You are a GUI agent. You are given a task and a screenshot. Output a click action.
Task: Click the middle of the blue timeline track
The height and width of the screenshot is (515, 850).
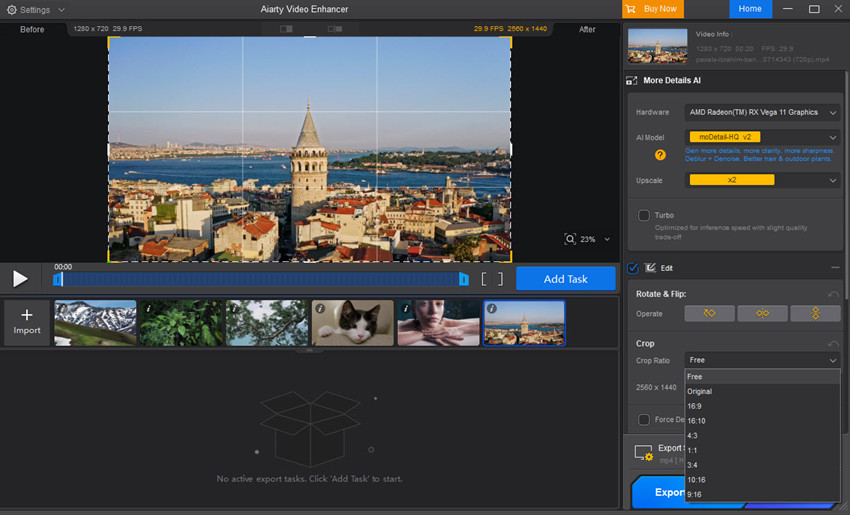[261, 279]
